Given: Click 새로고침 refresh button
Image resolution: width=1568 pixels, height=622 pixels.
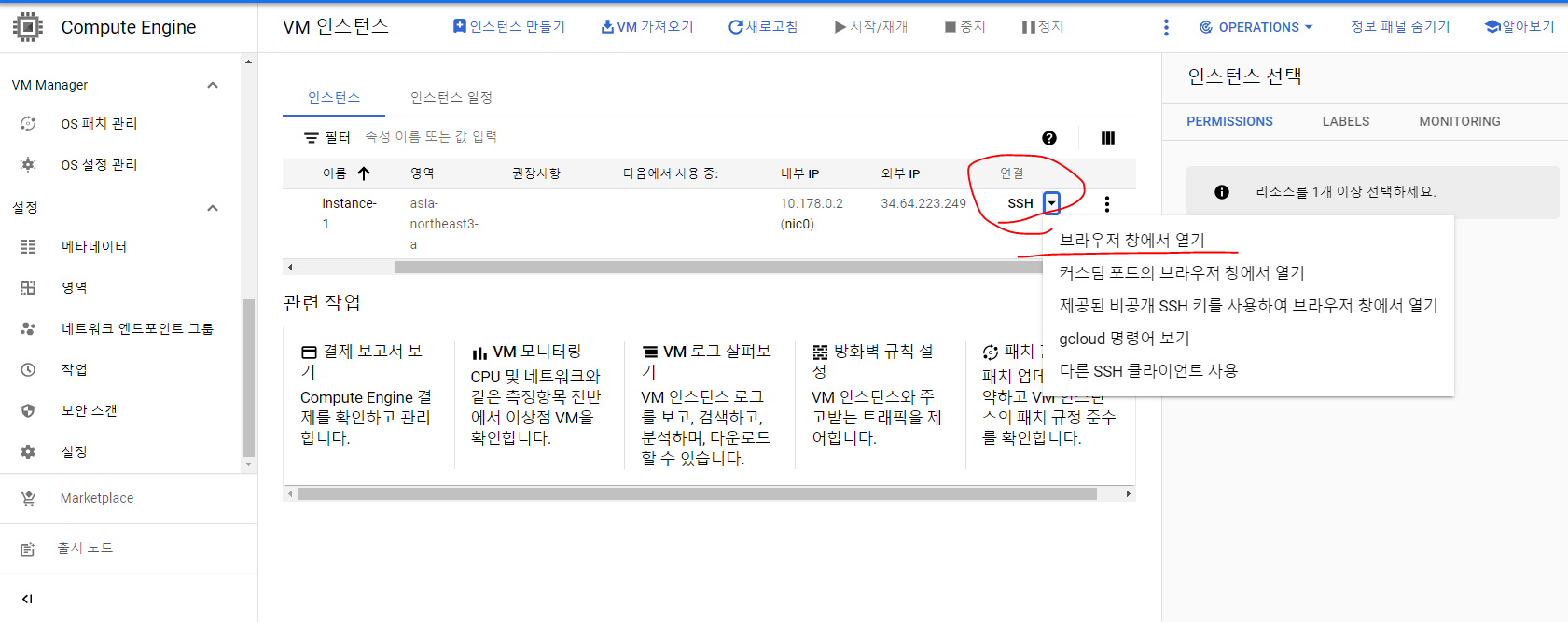Looking at the screenshot, I should [763, 27].
